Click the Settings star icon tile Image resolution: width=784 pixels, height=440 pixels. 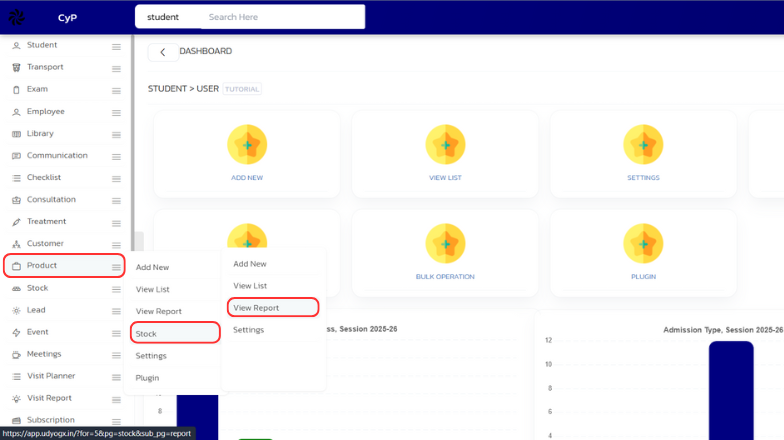(x=643, y=145)
